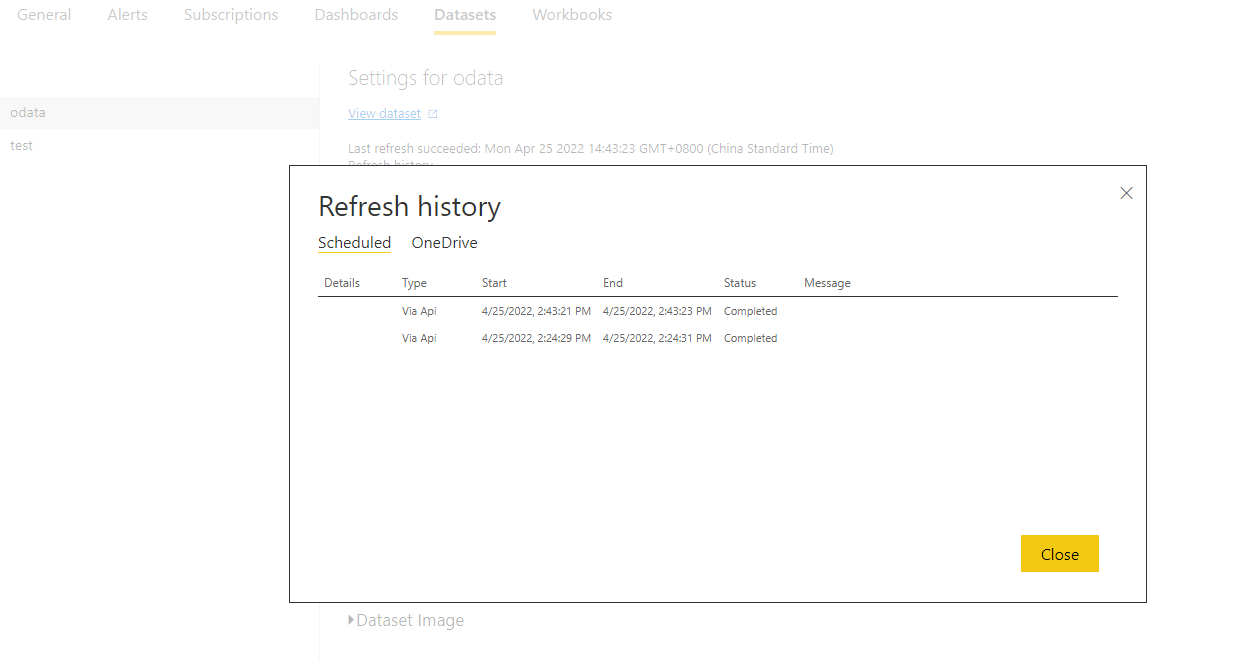
Task: Click the End column header
Action: tap(613, 283)
